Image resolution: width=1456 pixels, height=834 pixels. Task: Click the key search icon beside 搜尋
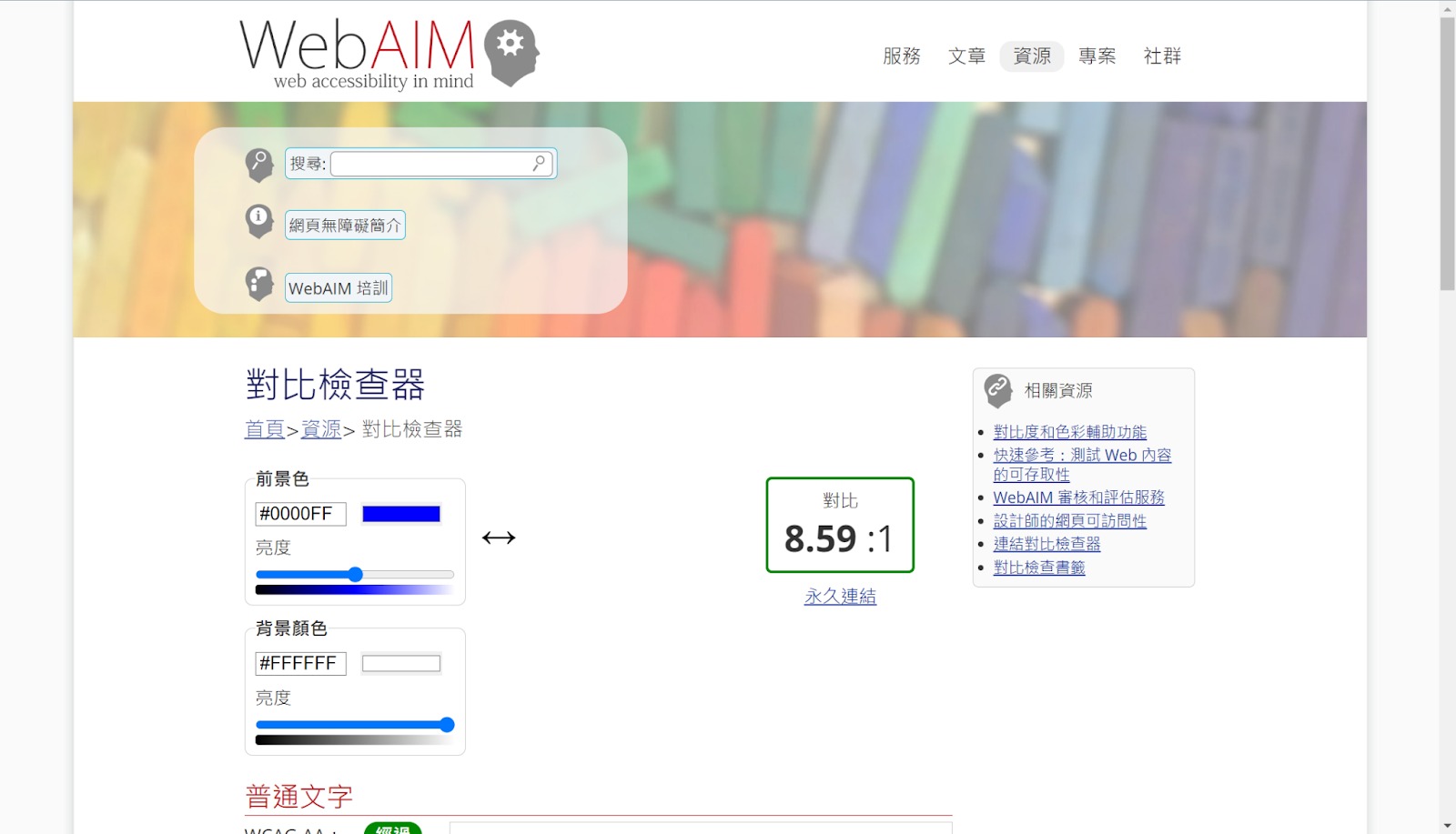258,164
